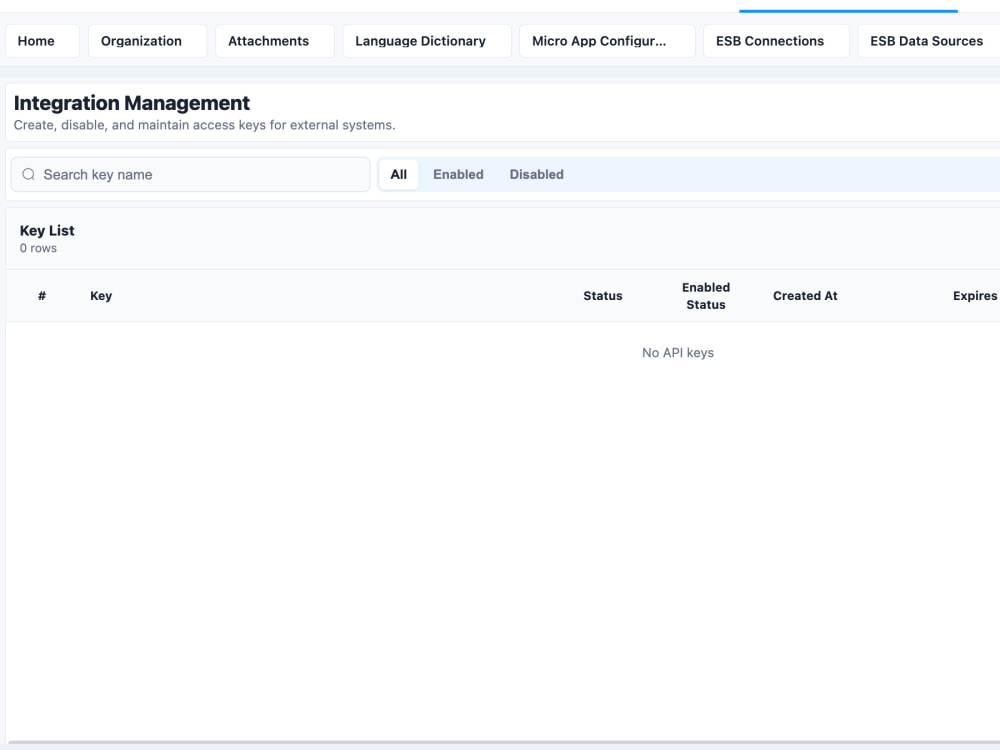Click the Enabled Status column header
The width and height of the screenshot is (1000, 750).
tap(706, 296)
